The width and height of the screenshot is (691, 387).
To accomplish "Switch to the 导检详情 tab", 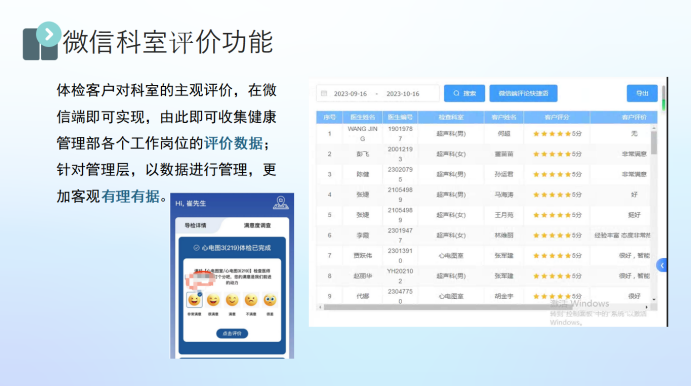I will tap(196, 225).
